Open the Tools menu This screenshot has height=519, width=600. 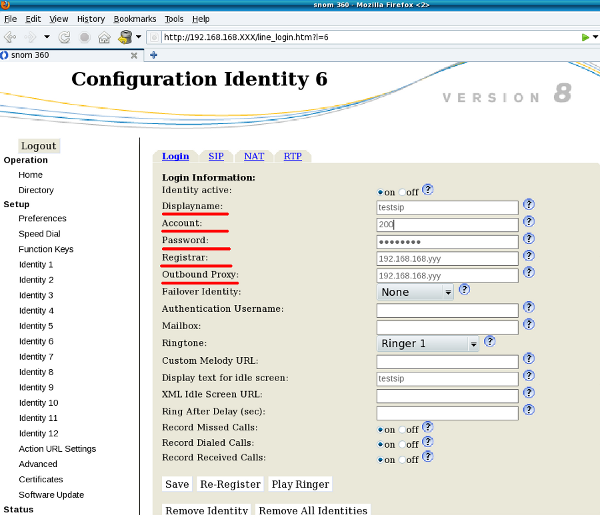174,19
